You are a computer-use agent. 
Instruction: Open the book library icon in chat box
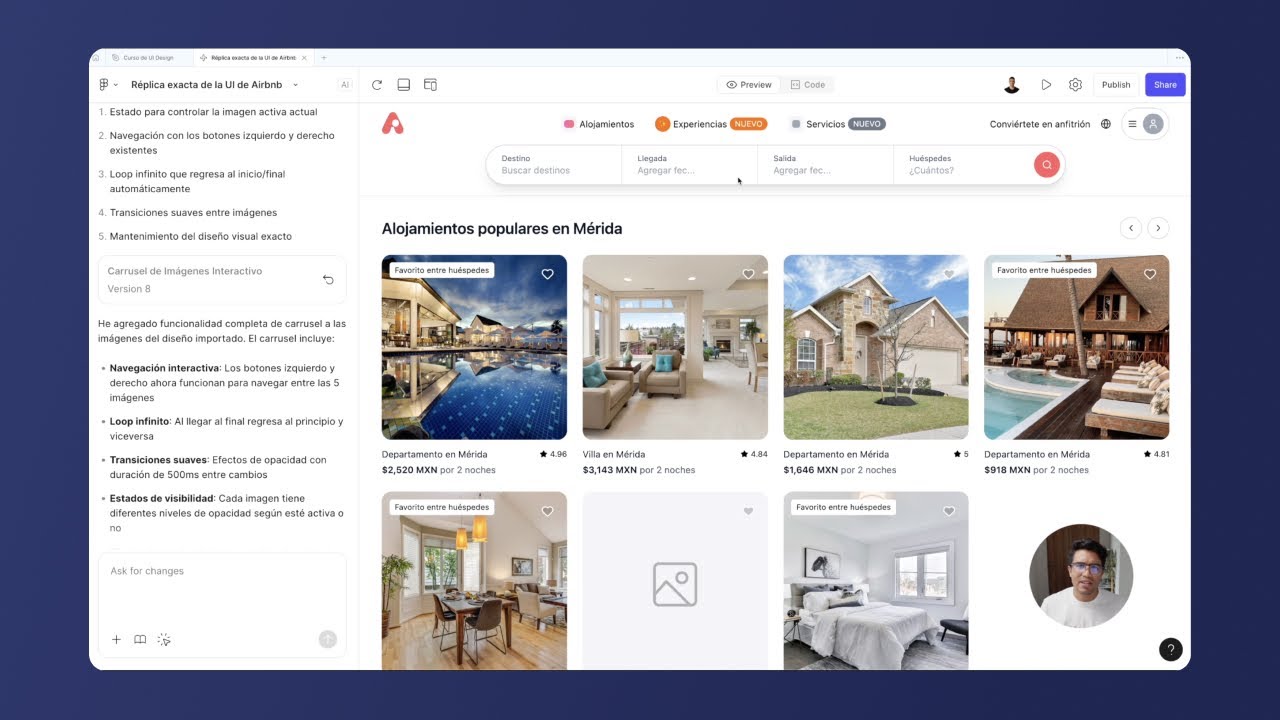140,639
